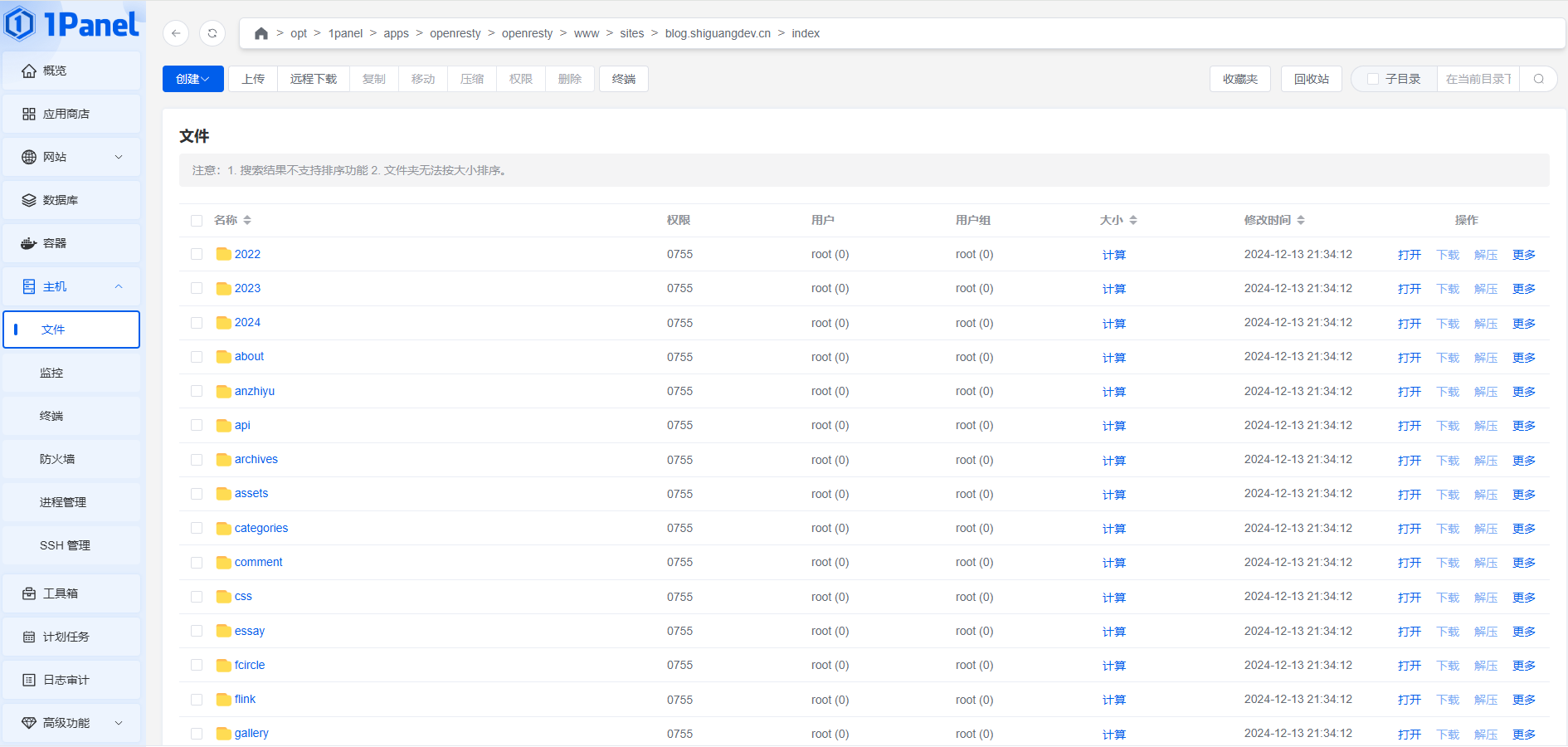Open the 概览 overview page
The width and height of the screenshot is (1568, 747).
[x=71, y=71]
